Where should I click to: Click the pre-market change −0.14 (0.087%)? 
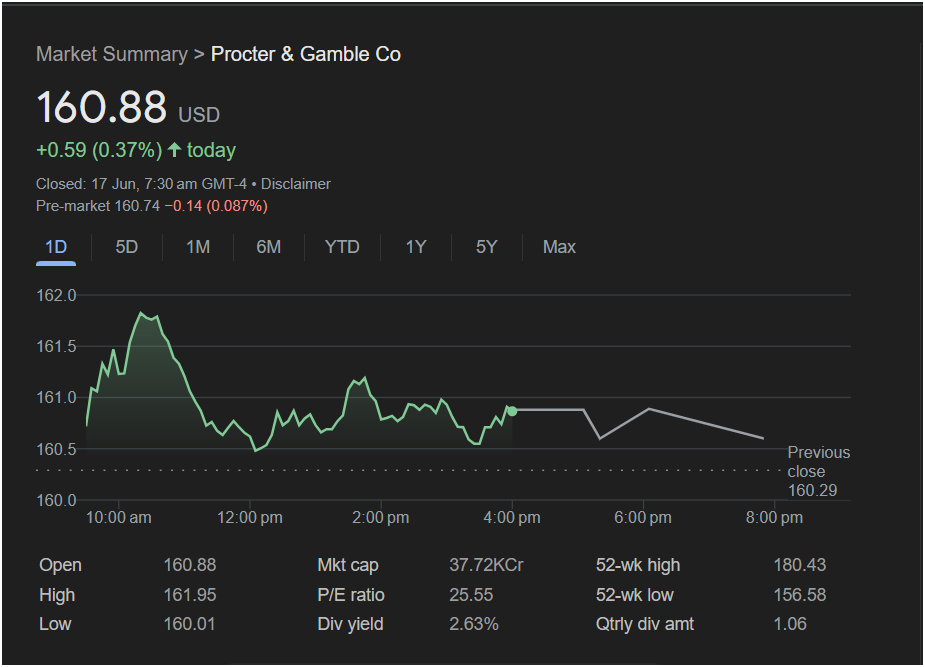tap(216, 206)
